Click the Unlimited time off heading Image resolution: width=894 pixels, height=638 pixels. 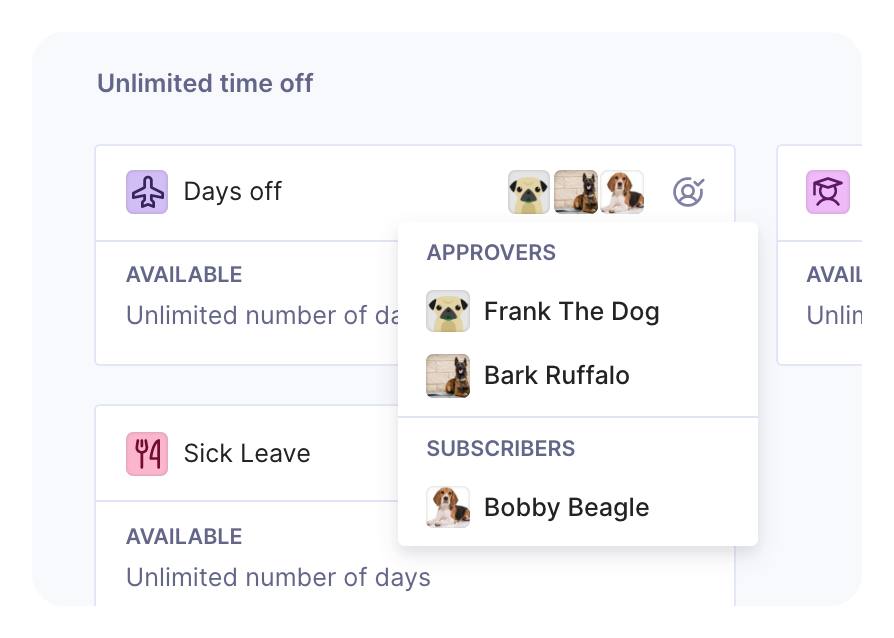pyautogui.click(x=205, y=83)
